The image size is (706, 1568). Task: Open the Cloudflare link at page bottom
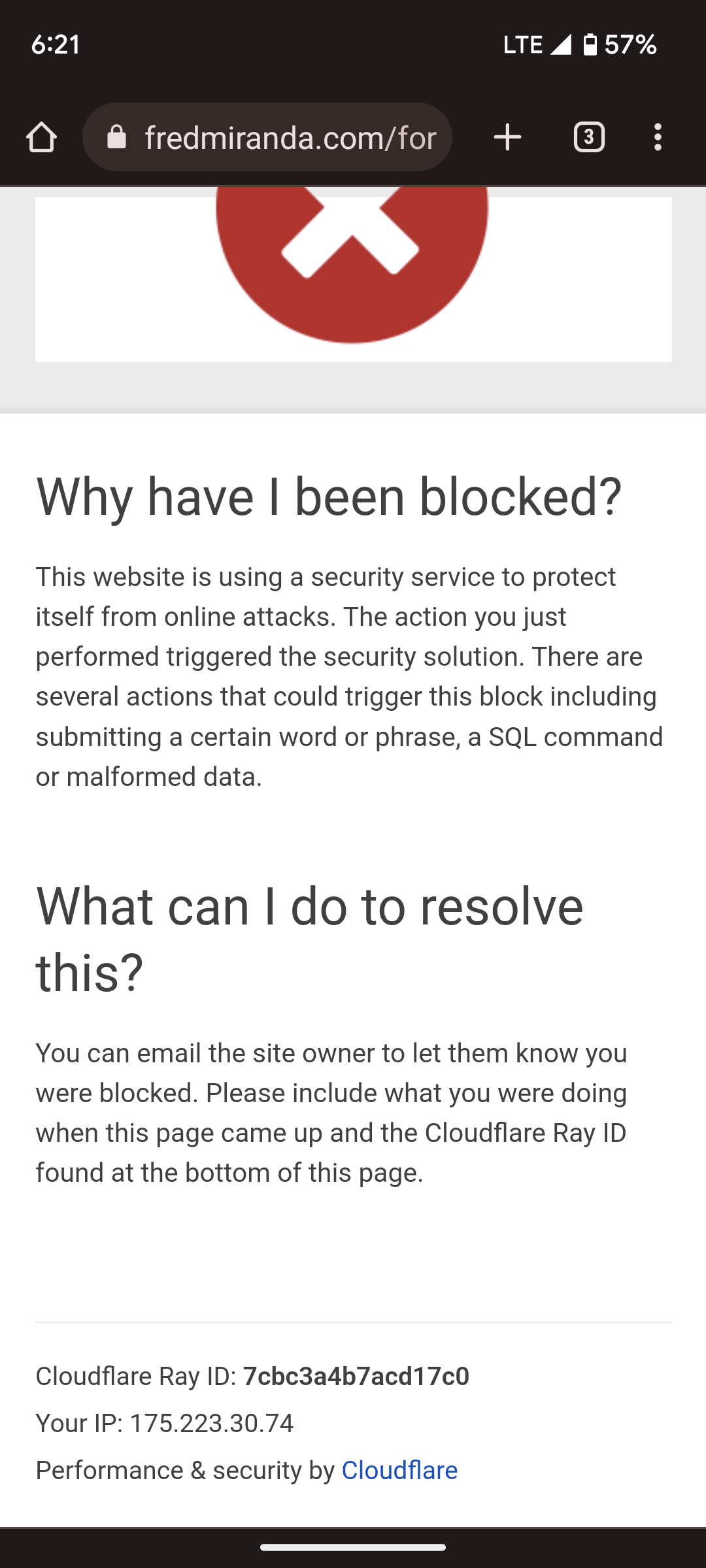[399, 1470]
